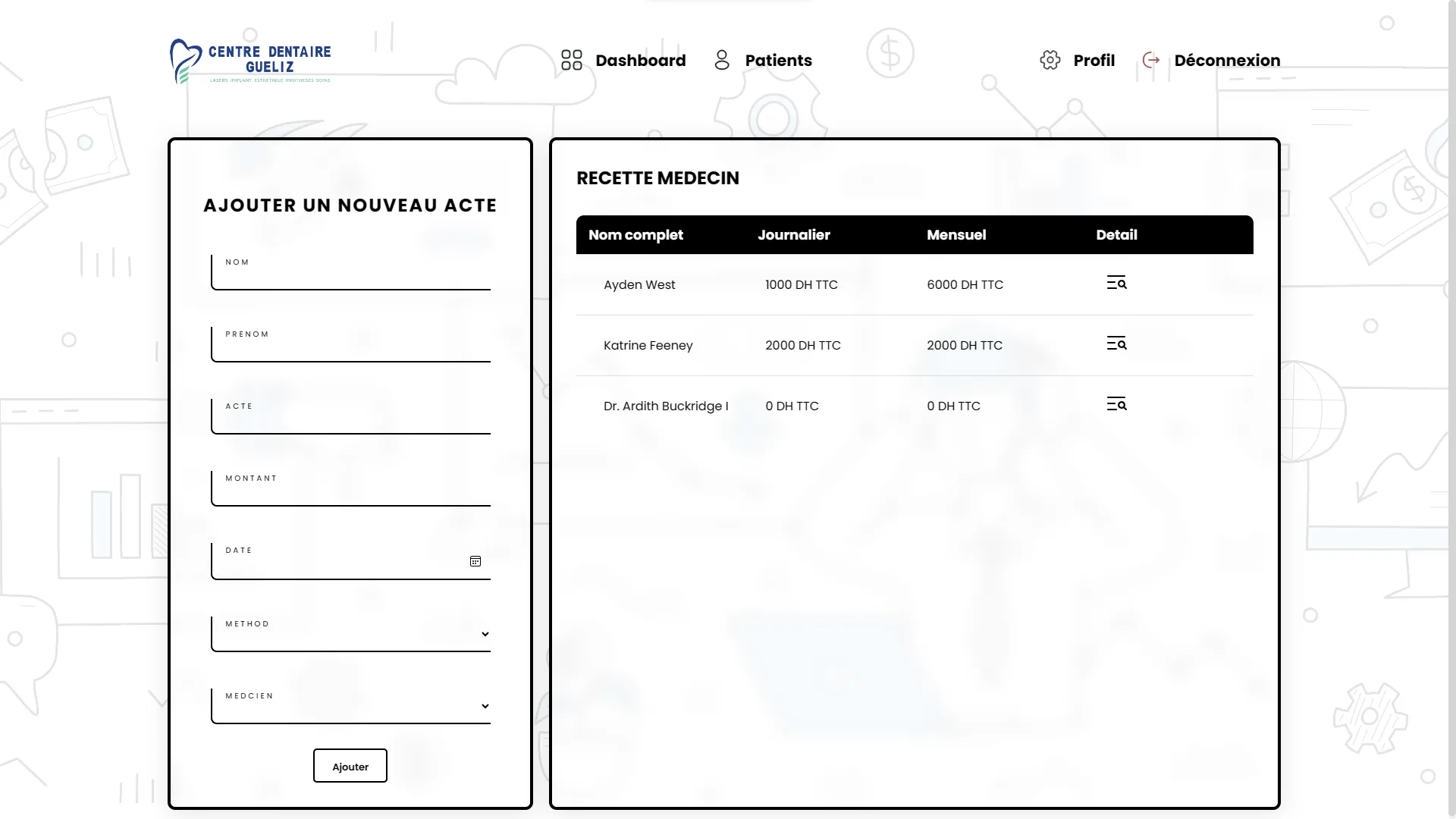Open Patients menu item
Screen dimensions: 1456x819
[x=778, y=60]
